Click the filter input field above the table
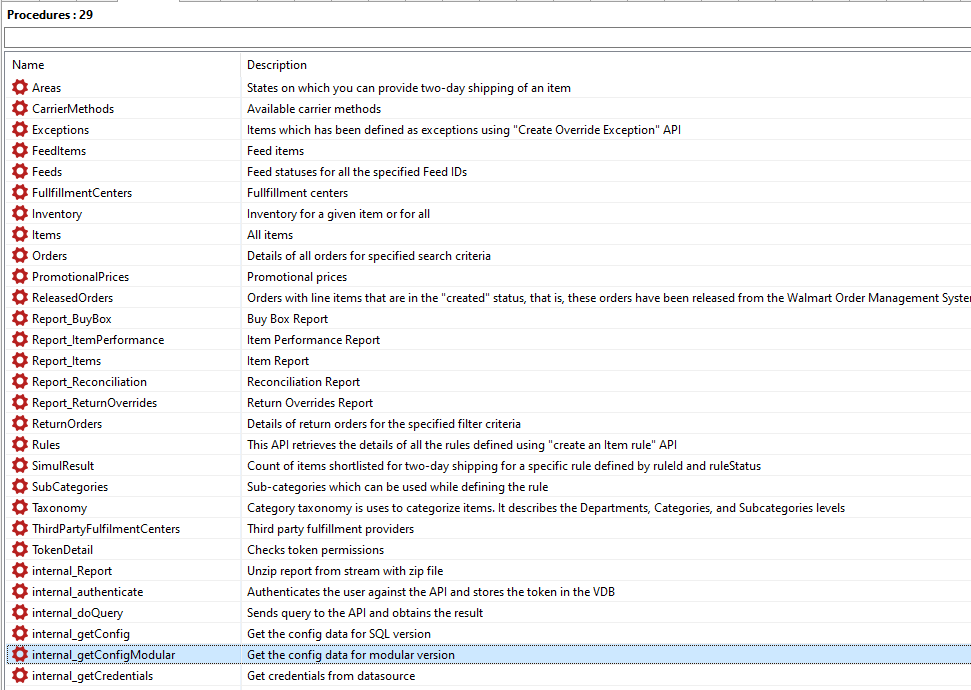Screen dimensions: 971x690 pos(486,37)
